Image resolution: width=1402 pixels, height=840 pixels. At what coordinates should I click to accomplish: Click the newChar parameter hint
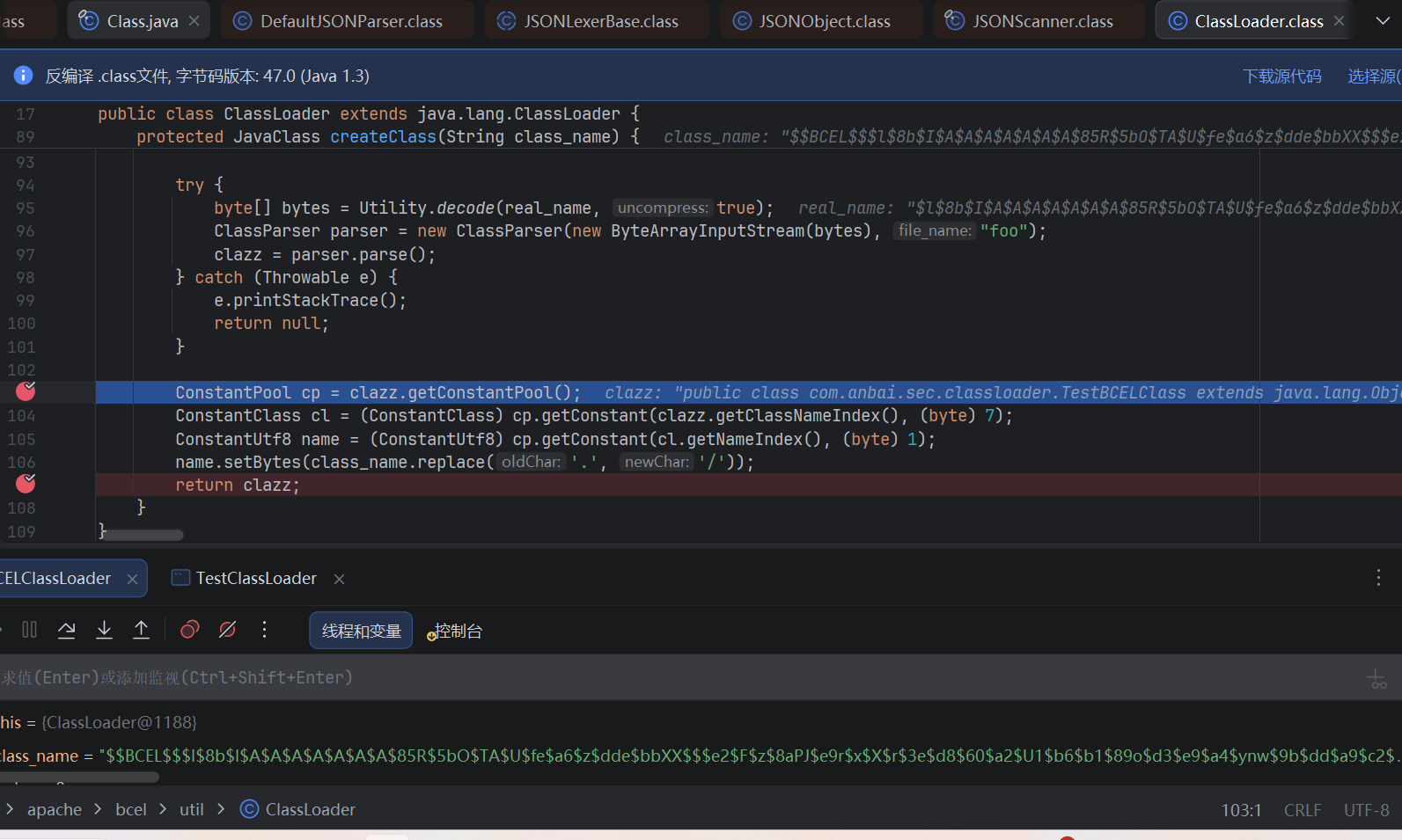657,462
